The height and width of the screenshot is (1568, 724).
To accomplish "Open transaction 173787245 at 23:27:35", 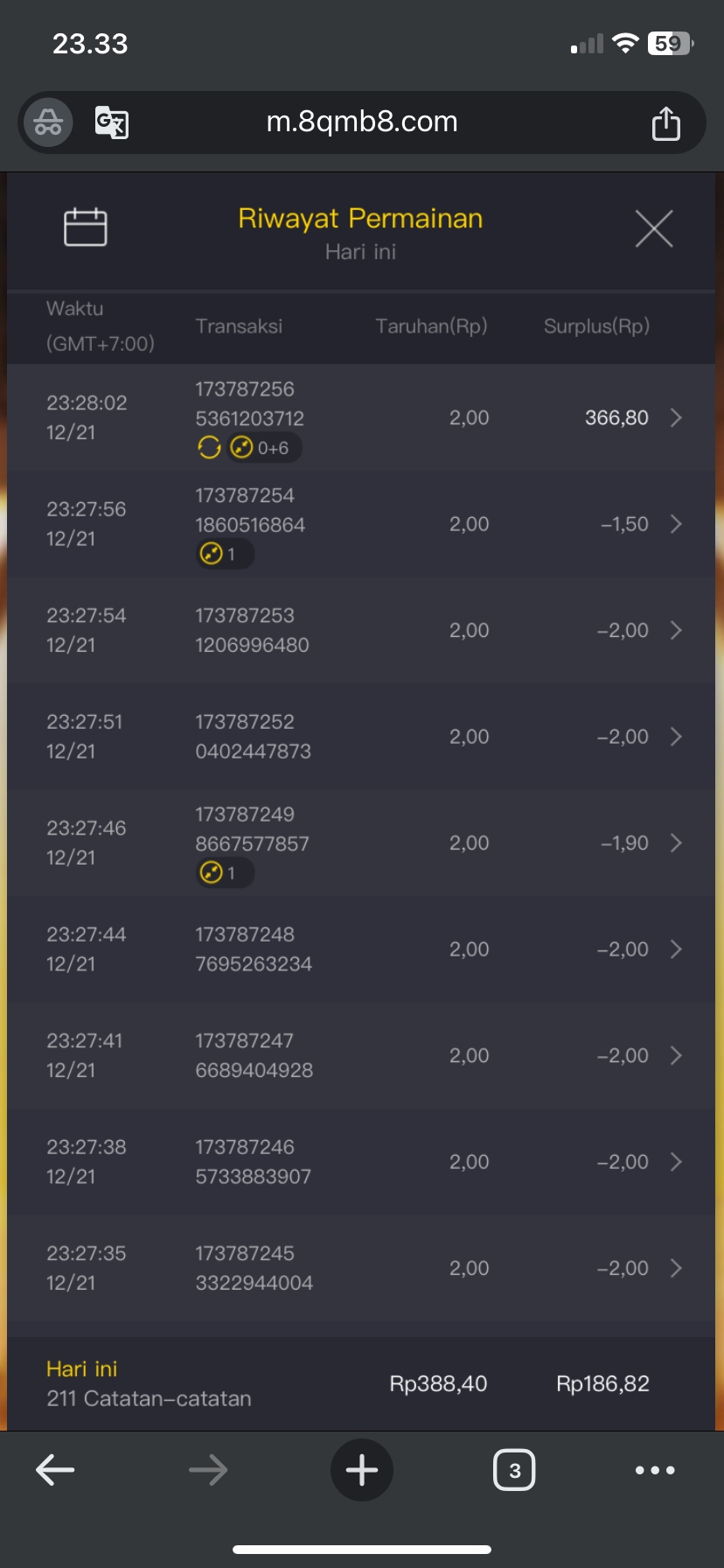I will (361, 1268).
